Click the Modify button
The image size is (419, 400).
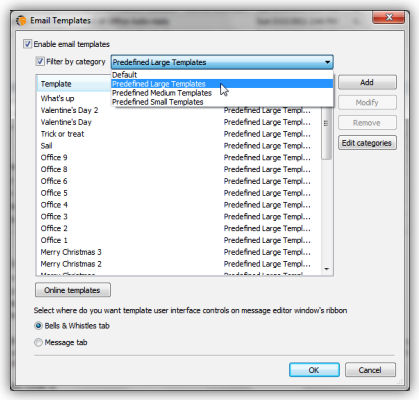tap(367, 102)
